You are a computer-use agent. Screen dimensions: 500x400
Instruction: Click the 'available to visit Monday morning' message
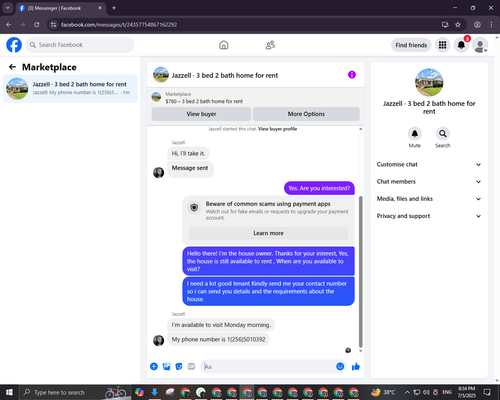tap(221, 325)
